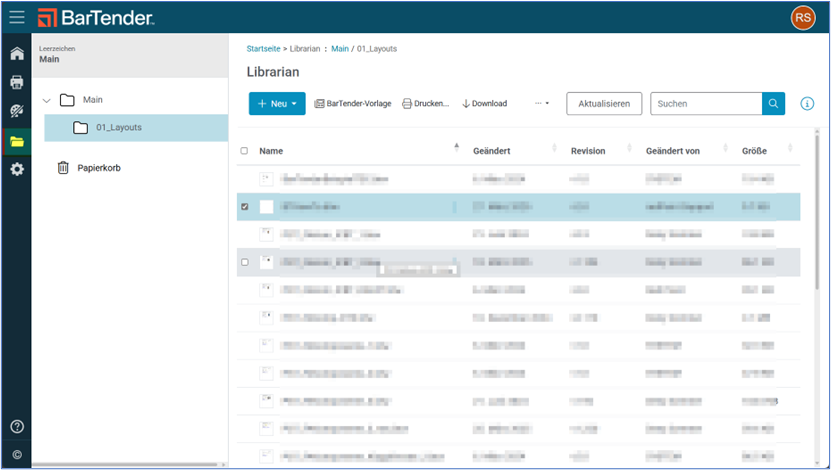Open the help question mark icon
The height and width of the screenshot is (470, 831).
click(17, 427)
